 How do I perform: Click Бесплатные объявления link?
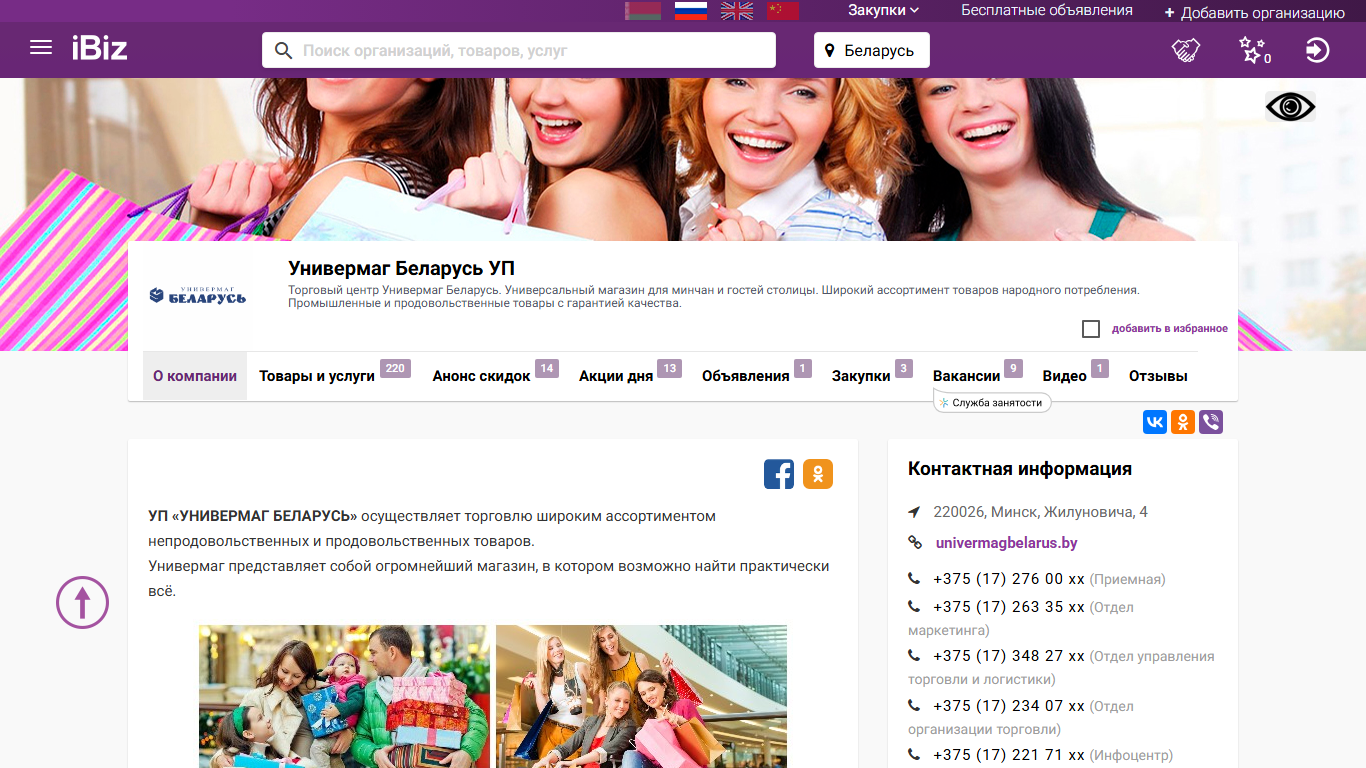(1047, 10)
